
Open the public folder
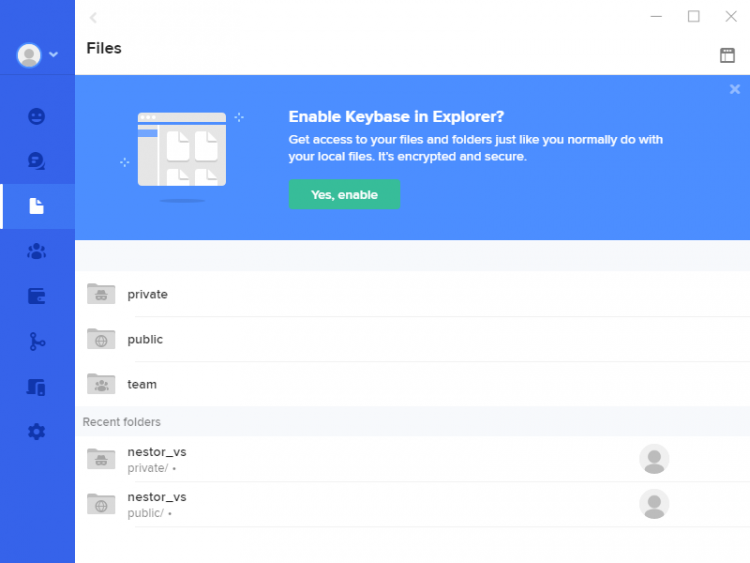click(145, 339)
